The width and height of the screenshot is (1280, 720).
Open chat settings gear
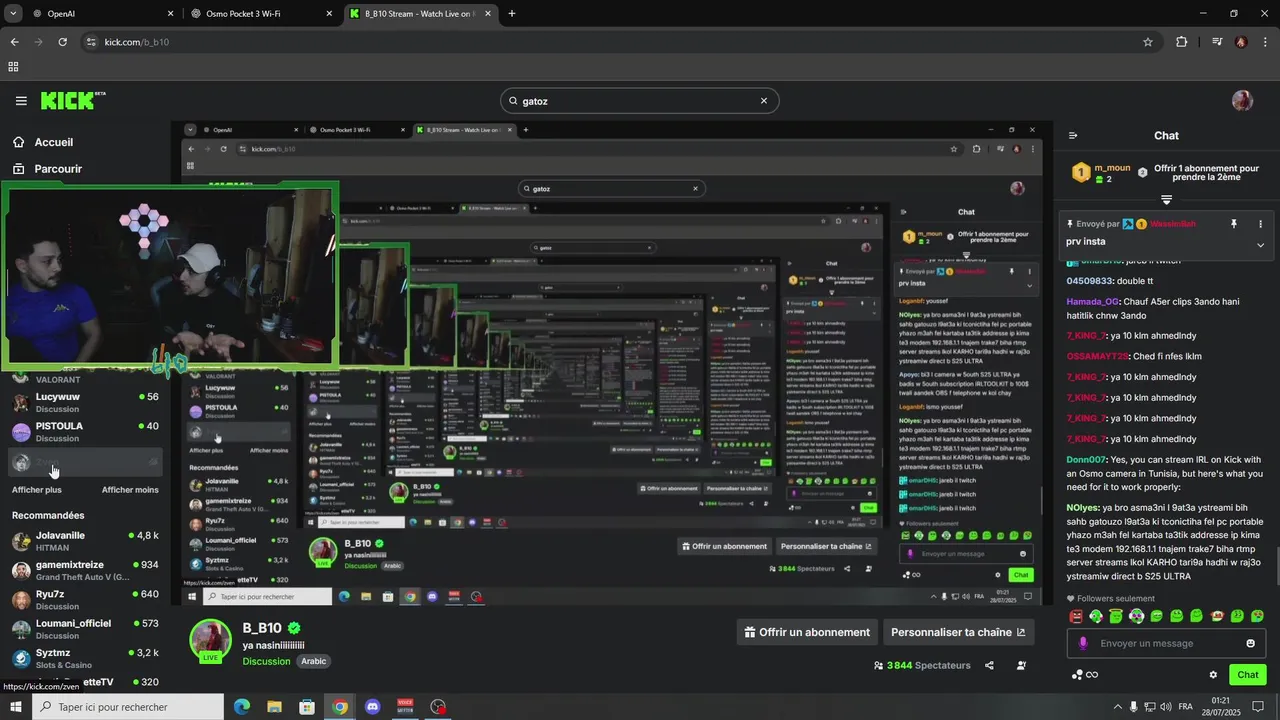coord(1213,675)
